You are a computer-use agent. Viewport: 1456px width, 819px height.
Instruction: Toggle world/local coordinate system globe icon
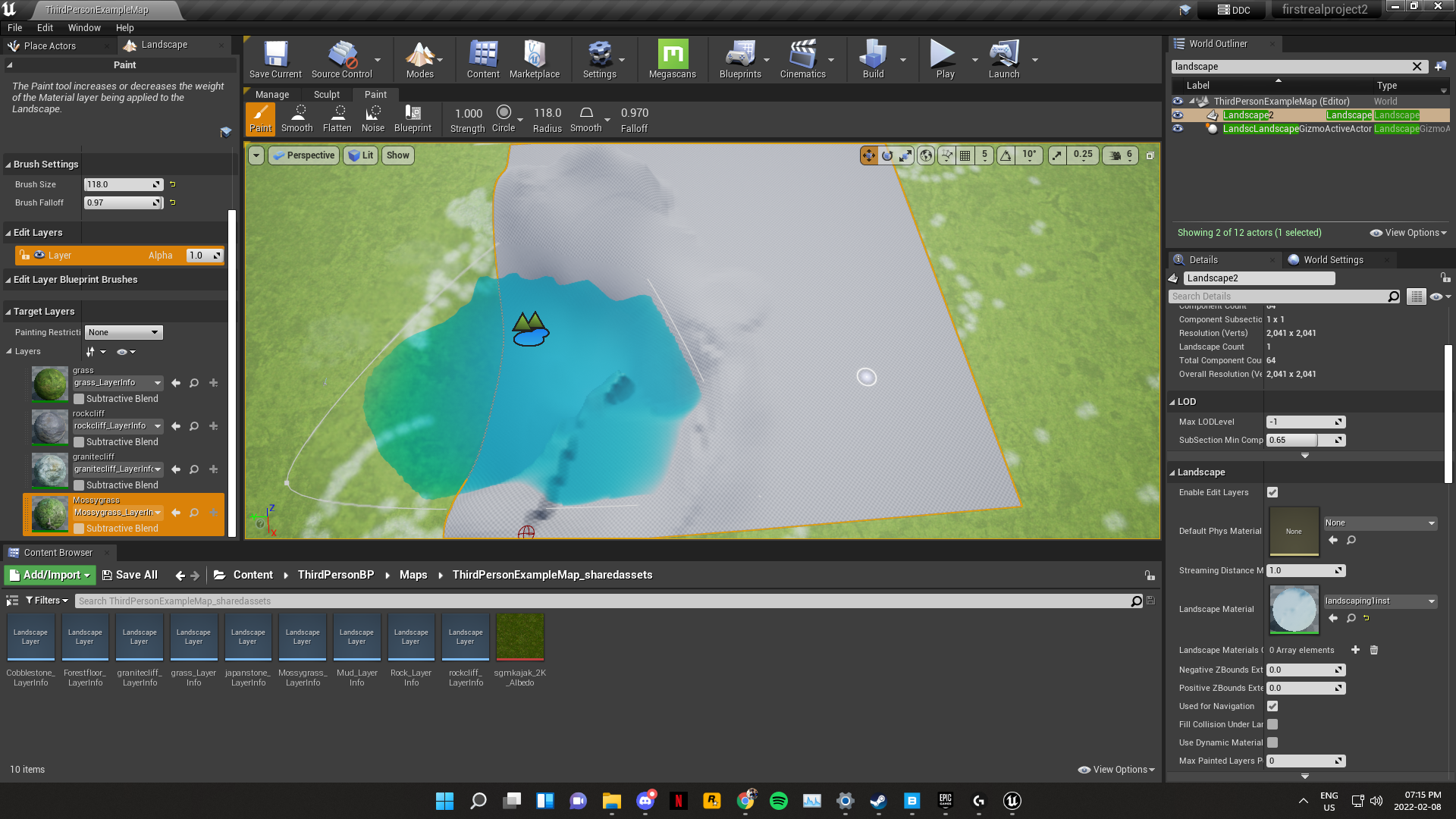(926, 155)
